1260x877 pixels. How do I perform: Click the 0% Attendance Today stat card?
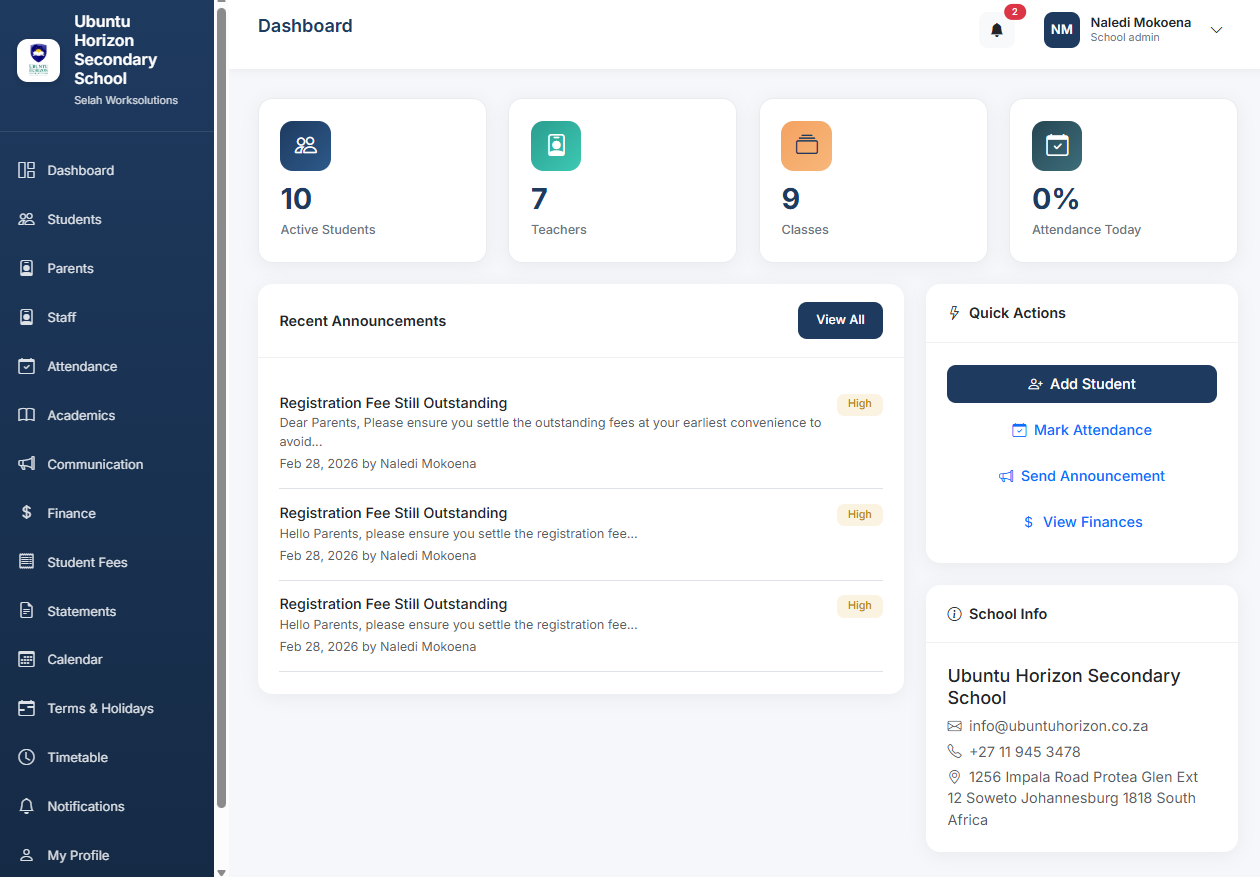click(x=1123, y=180)
